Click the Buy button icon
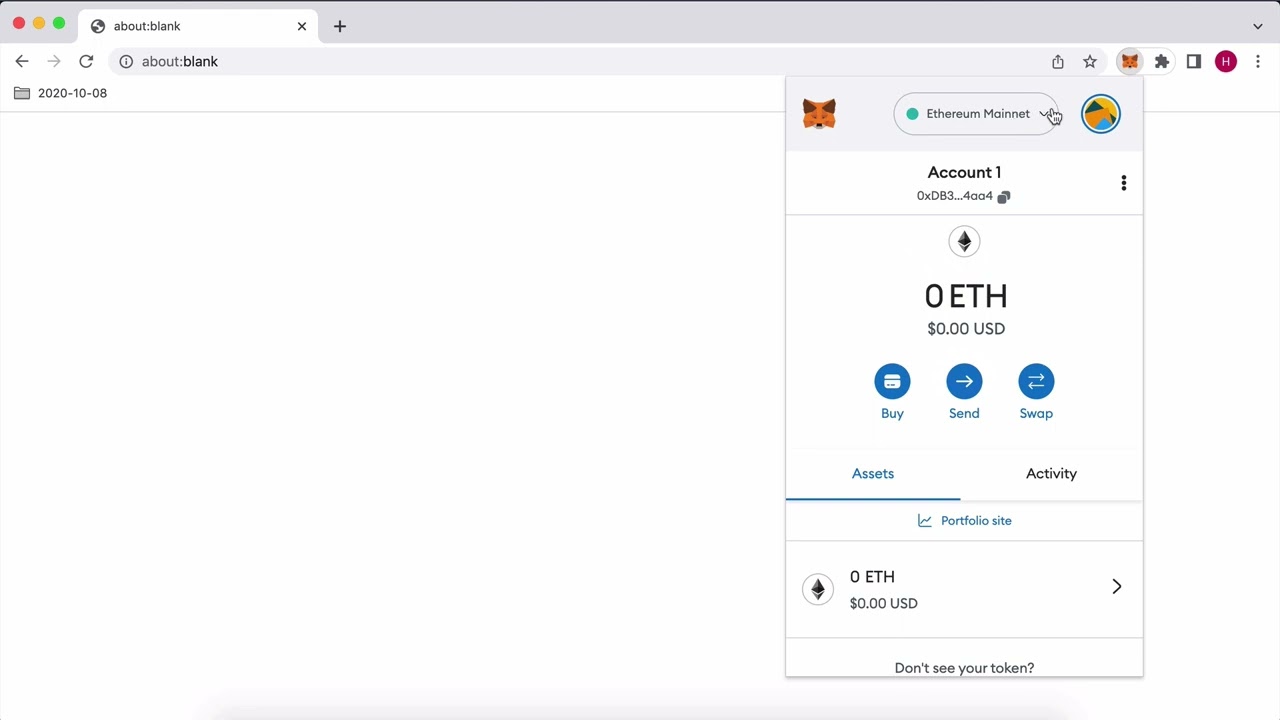Viewport: 1280px width, 720px height. 892,381
